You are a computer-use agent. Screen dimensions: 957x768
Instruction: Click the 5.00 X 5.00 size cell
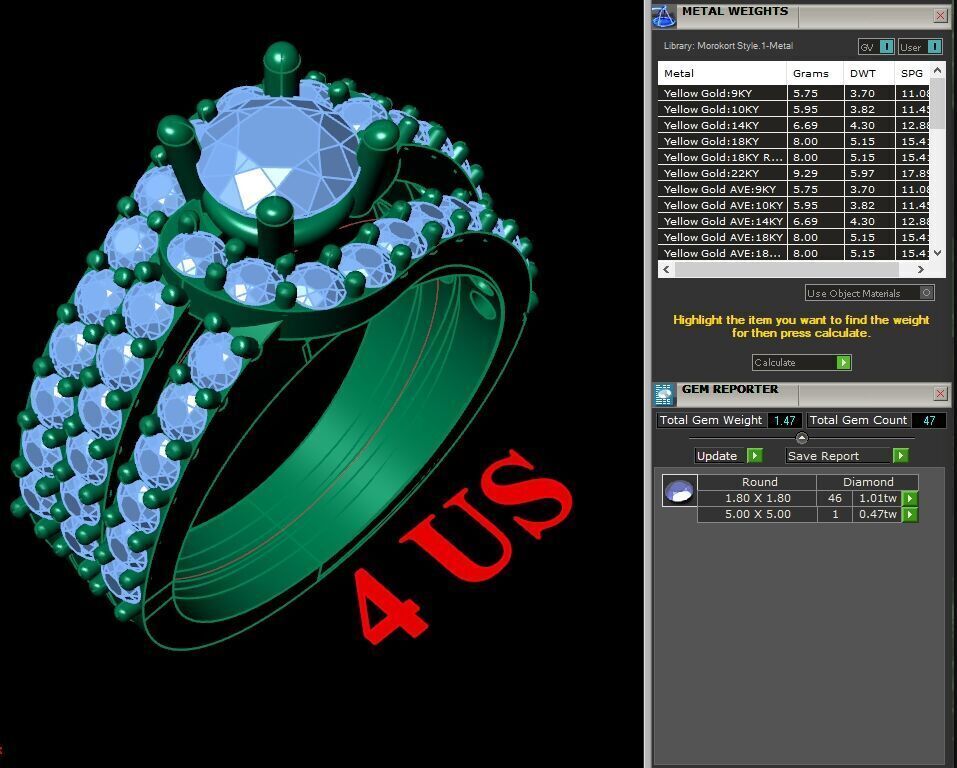[757, 514]
